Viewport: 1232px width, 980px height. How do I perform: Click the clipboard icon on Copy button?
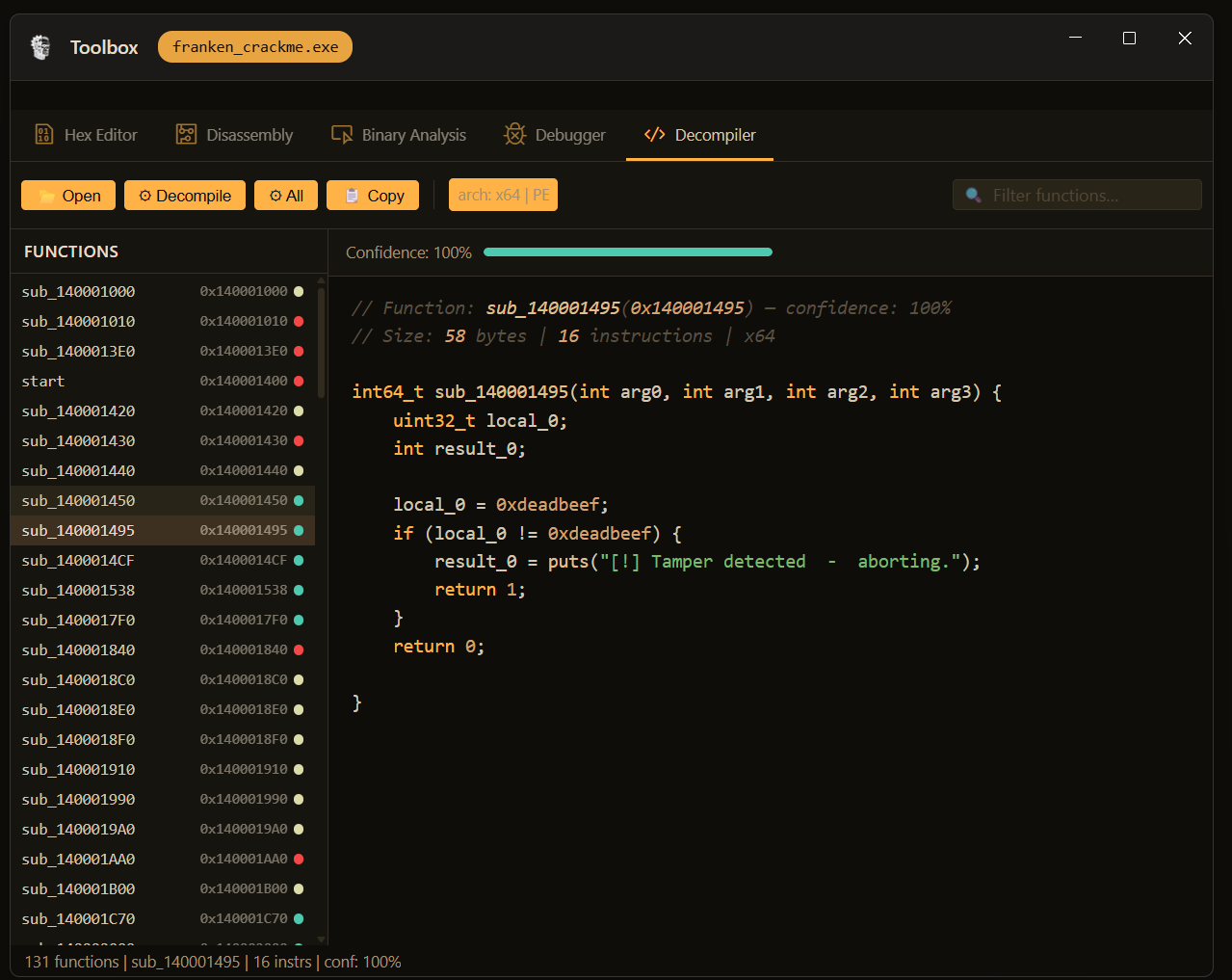point(352,196)
